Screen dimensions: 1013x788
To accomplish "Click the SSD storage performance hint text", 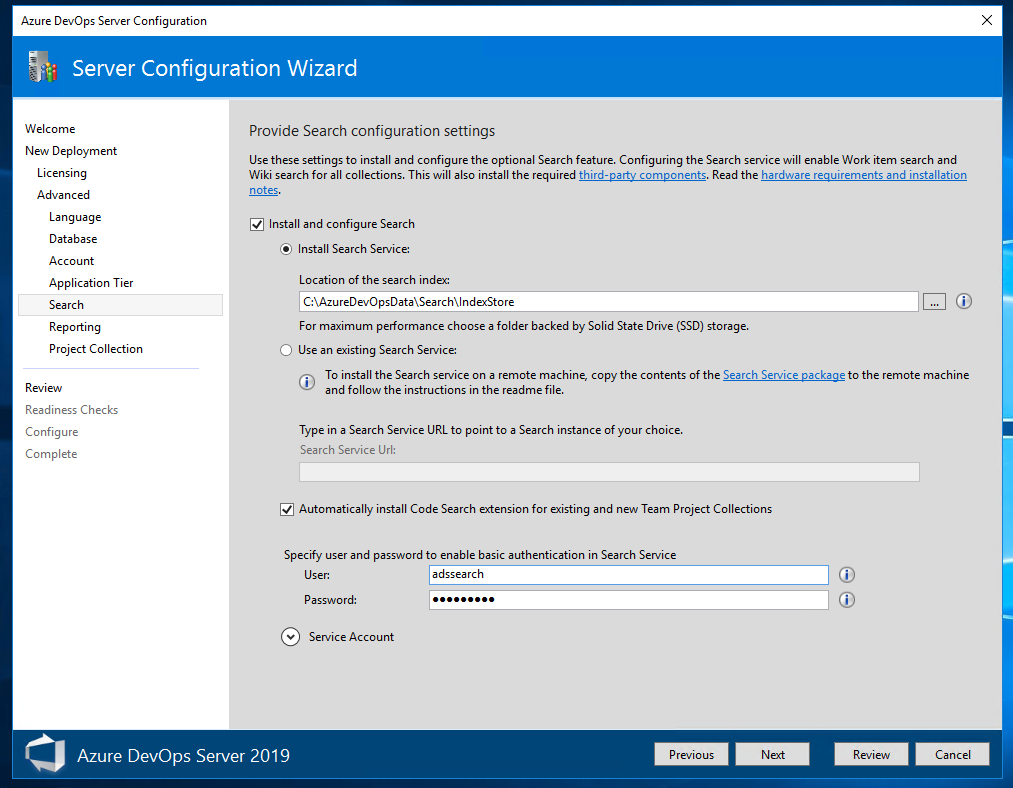I will click(524, 326).
